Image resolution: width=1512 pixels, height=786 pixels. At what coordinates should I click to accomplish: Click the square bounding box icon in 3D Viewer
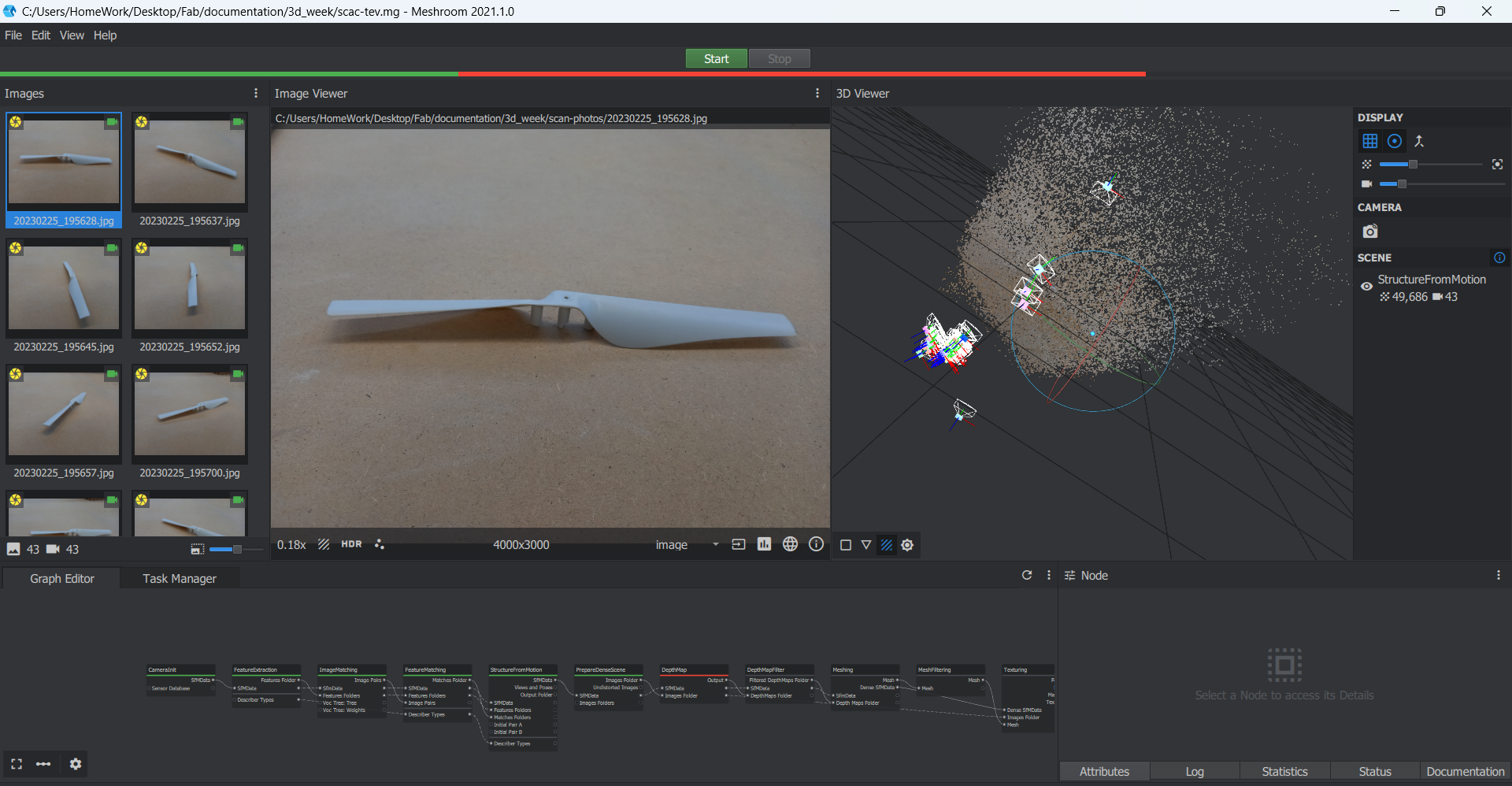click(846, 545)
